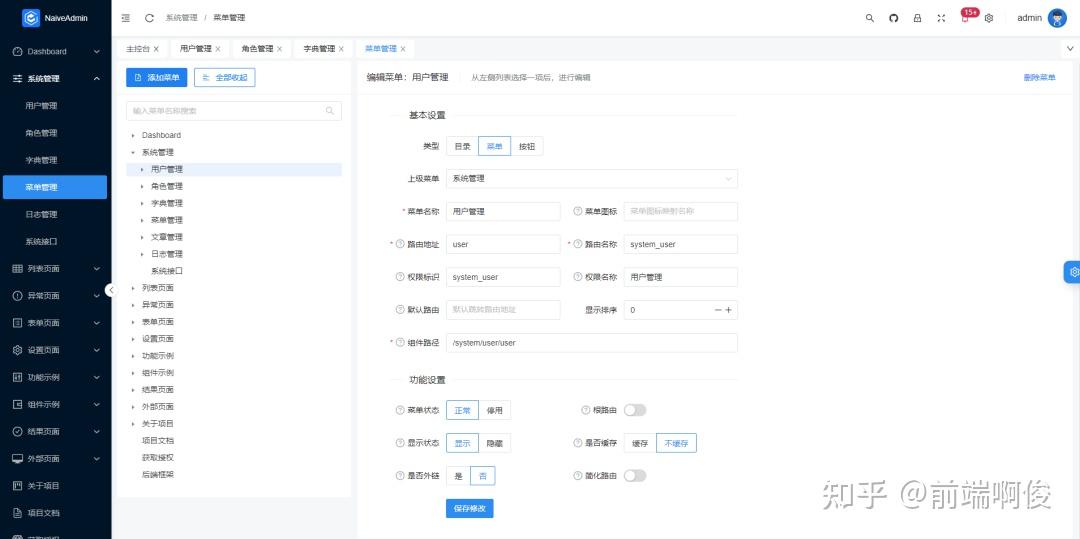Focus the menu name search field
Screen dimensions: 1080x539
point(233,110)
